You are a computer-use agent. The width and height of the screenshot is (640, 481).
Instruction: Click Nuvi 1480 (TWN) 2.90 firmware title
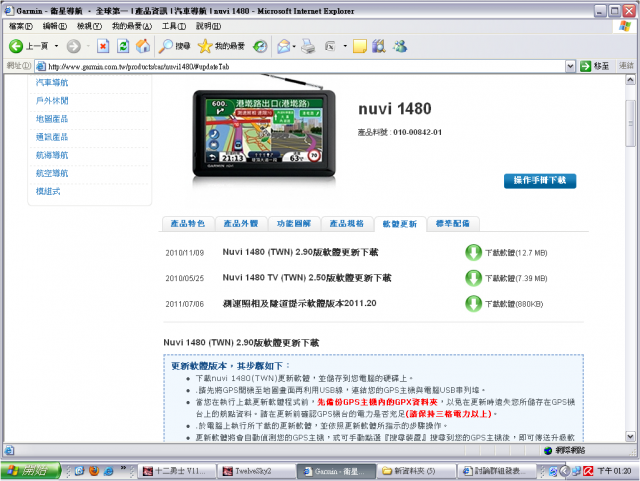(300, 252)
